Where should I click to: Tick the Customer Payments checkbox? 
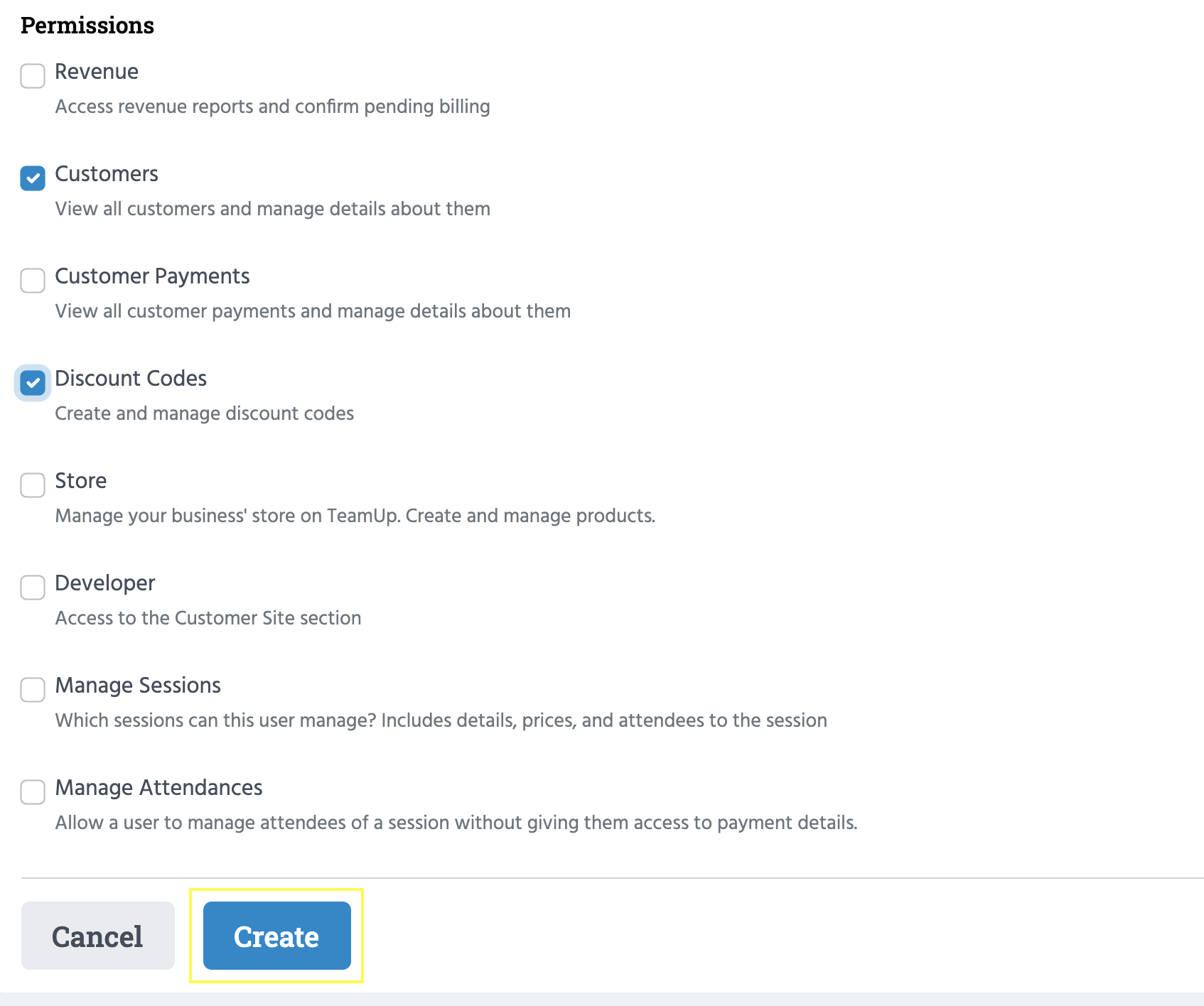coord(33,281)
